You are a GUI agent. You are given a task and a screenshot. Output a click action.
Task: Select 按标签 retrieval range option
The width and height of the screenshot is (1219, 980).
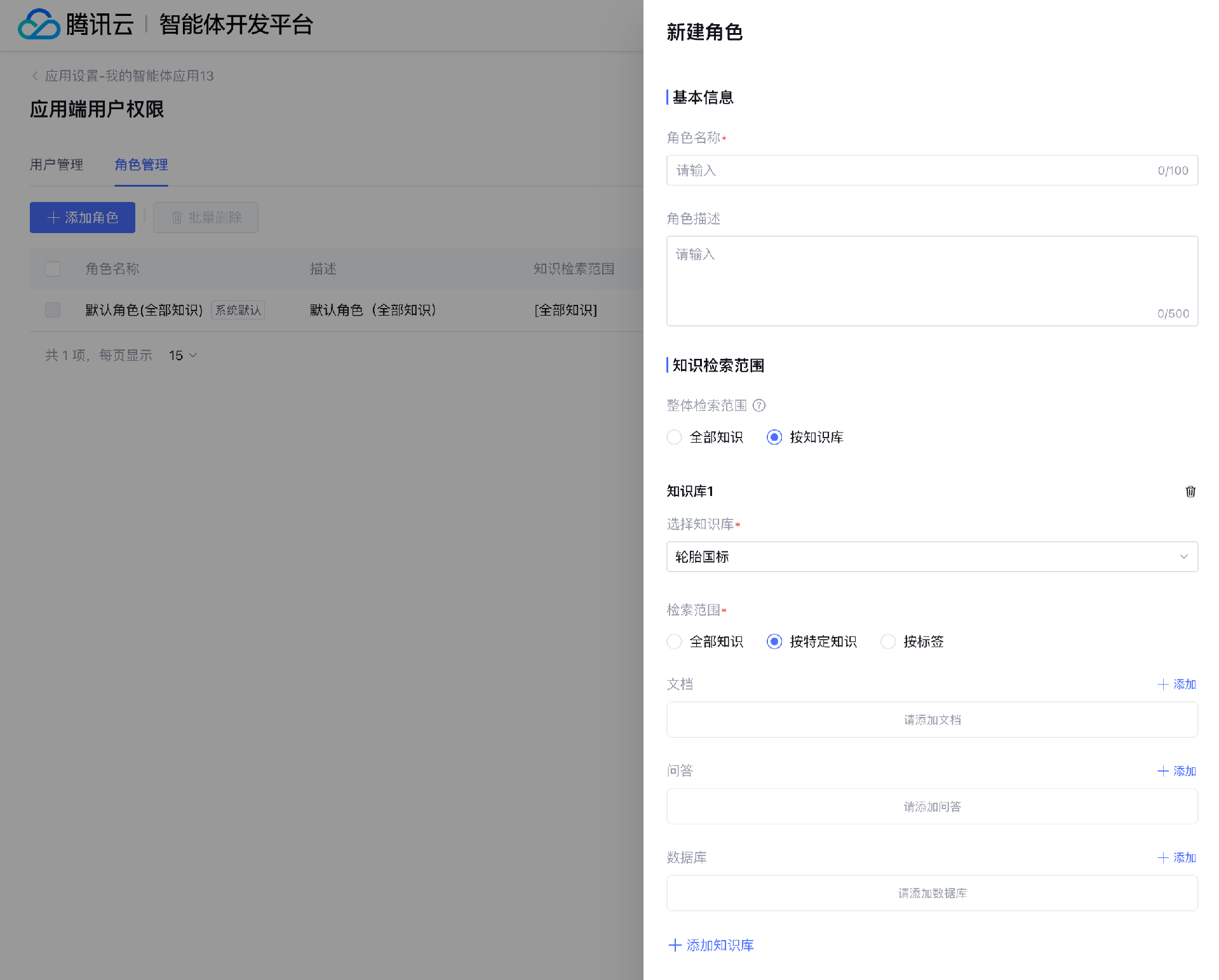[888, 642]
